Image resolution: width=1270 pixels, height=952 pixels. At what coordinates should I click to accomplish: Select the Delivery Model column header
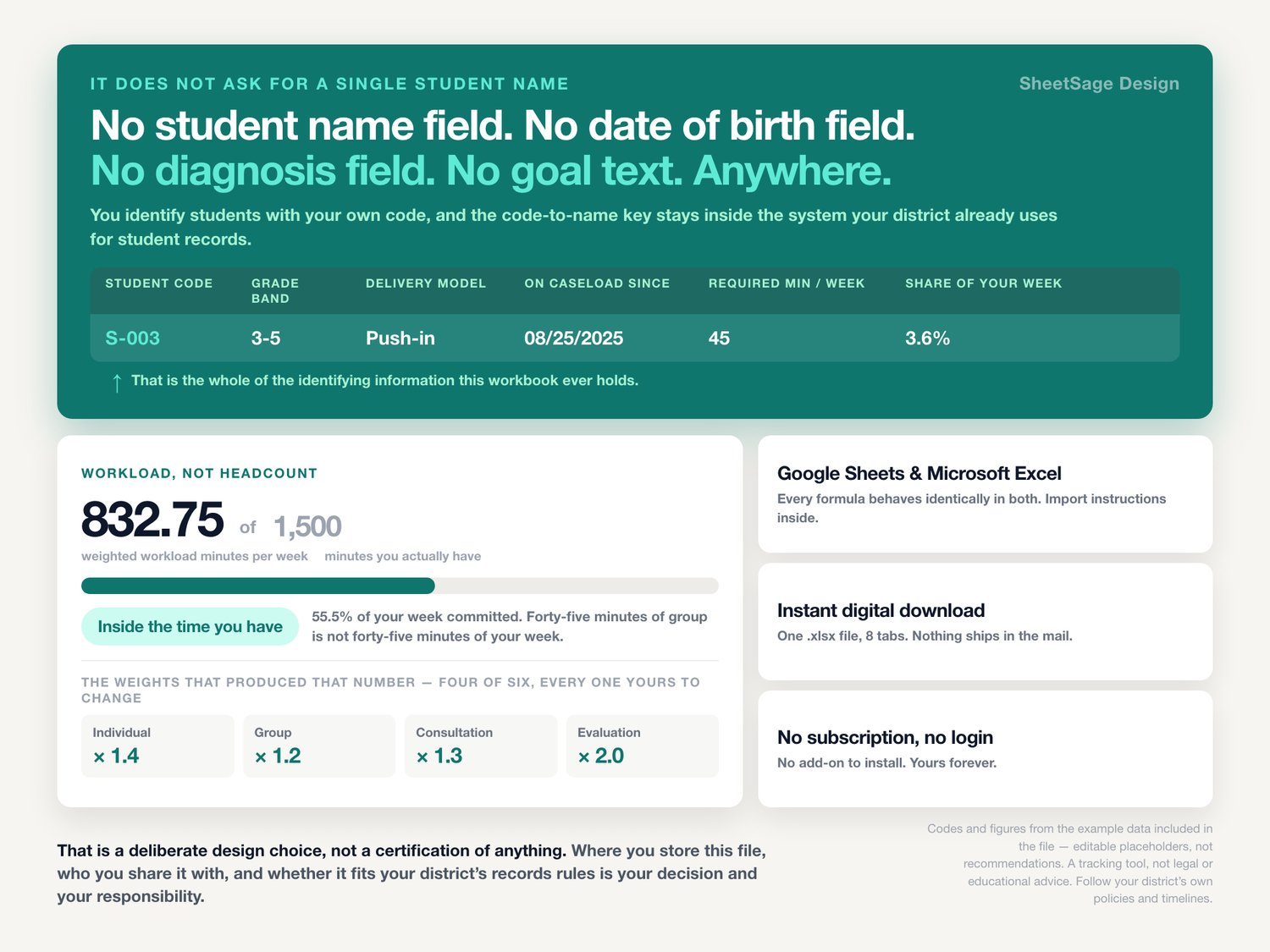(426, 283)
